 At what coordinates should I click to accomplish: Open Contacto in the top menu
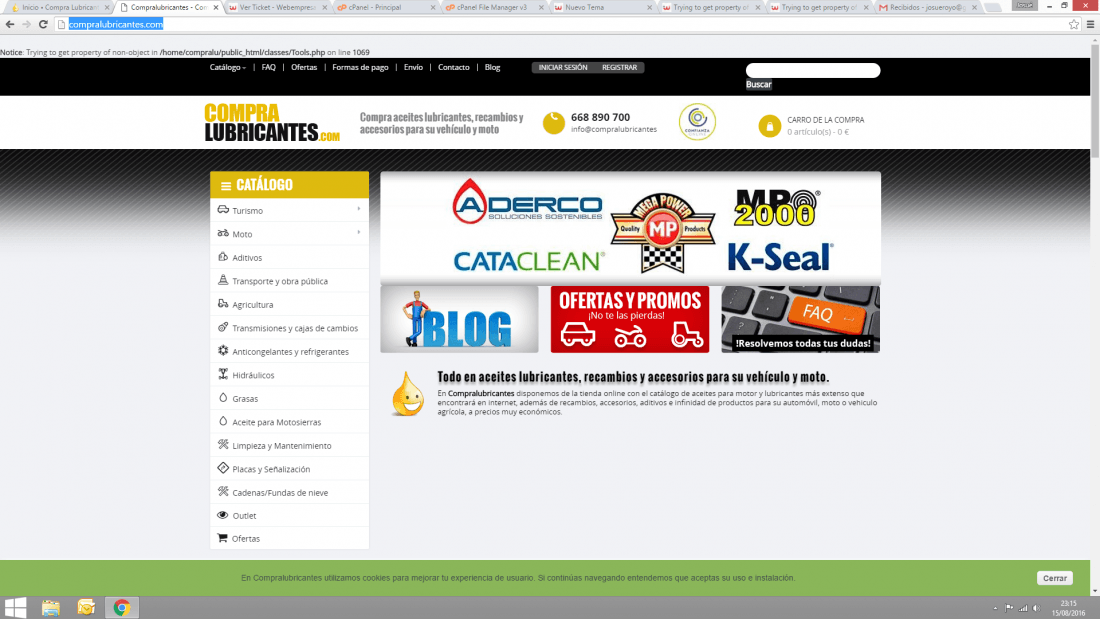453,67
